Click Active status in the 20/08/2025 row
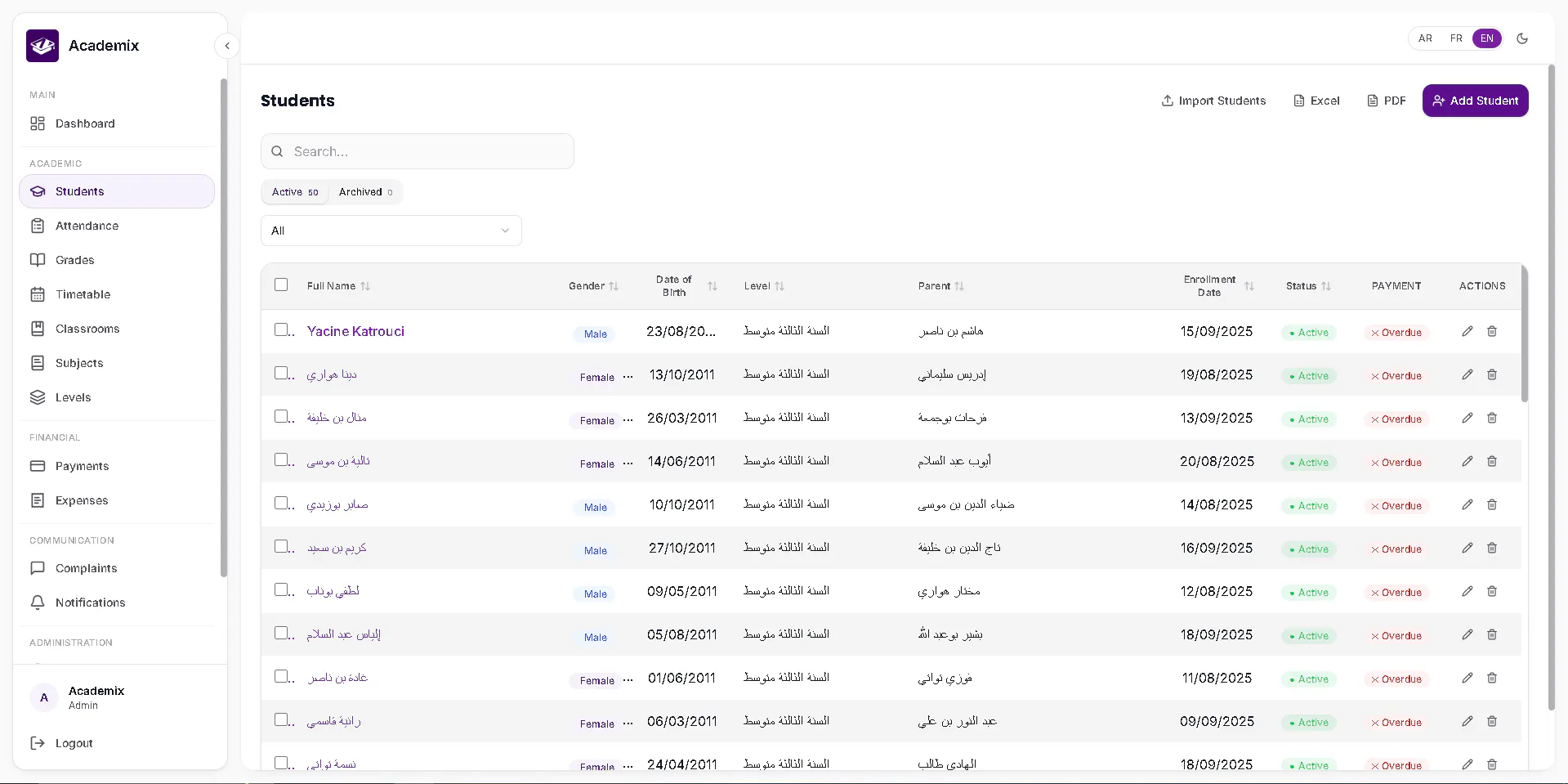 pyautogui.click(x=1309, y=463)
